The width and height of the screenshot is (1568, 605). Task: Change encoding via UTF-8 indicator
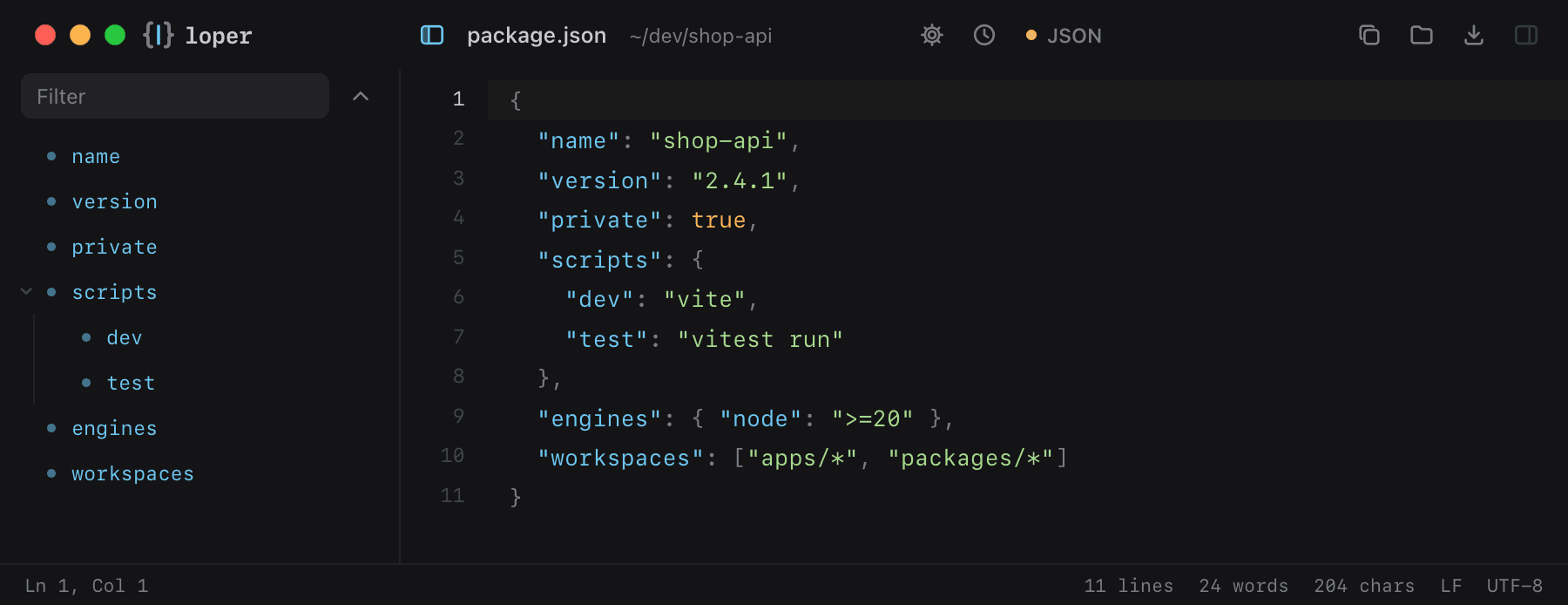(x=1514, y=586)
